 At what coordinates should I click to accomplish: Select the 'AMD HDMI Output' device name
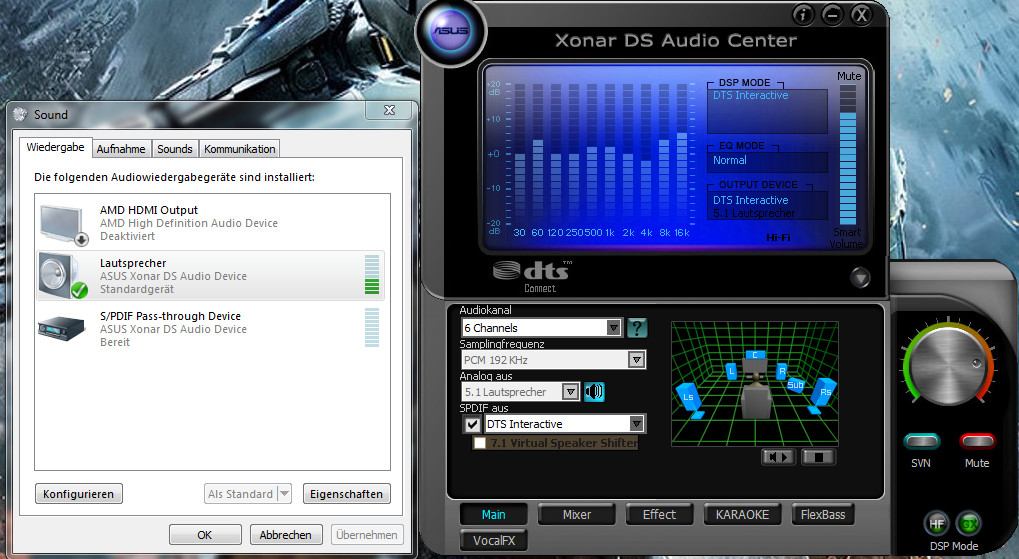pos(149,210)
